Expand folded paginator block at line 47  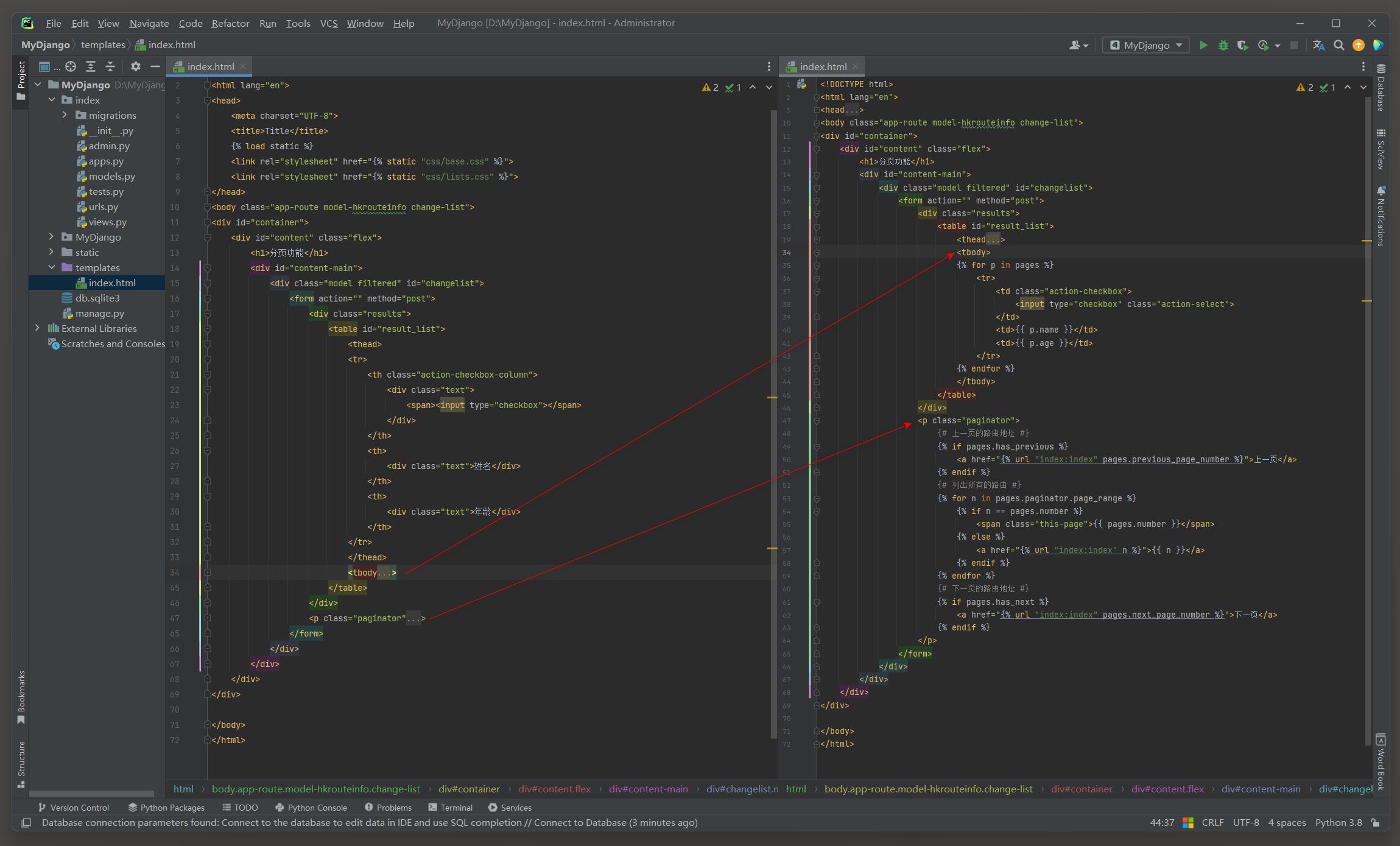tap(207, 618)
